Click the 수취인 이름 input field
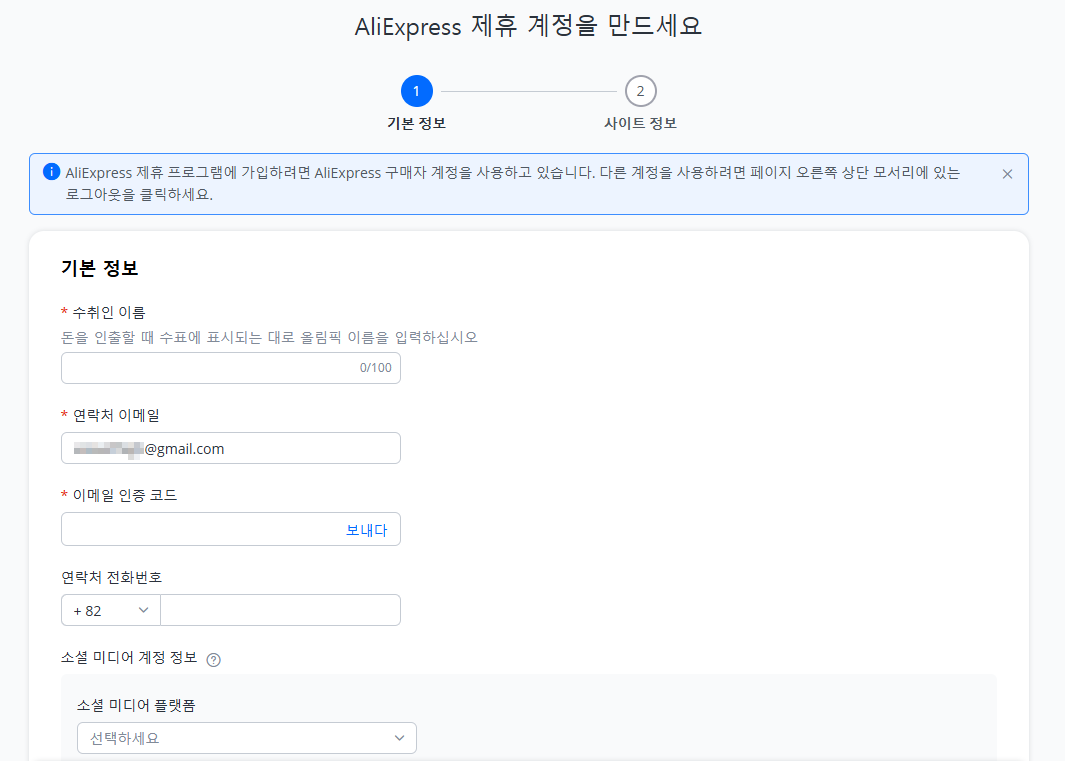Viewport: 1065px width, 761px height. (x=200, y=367)
